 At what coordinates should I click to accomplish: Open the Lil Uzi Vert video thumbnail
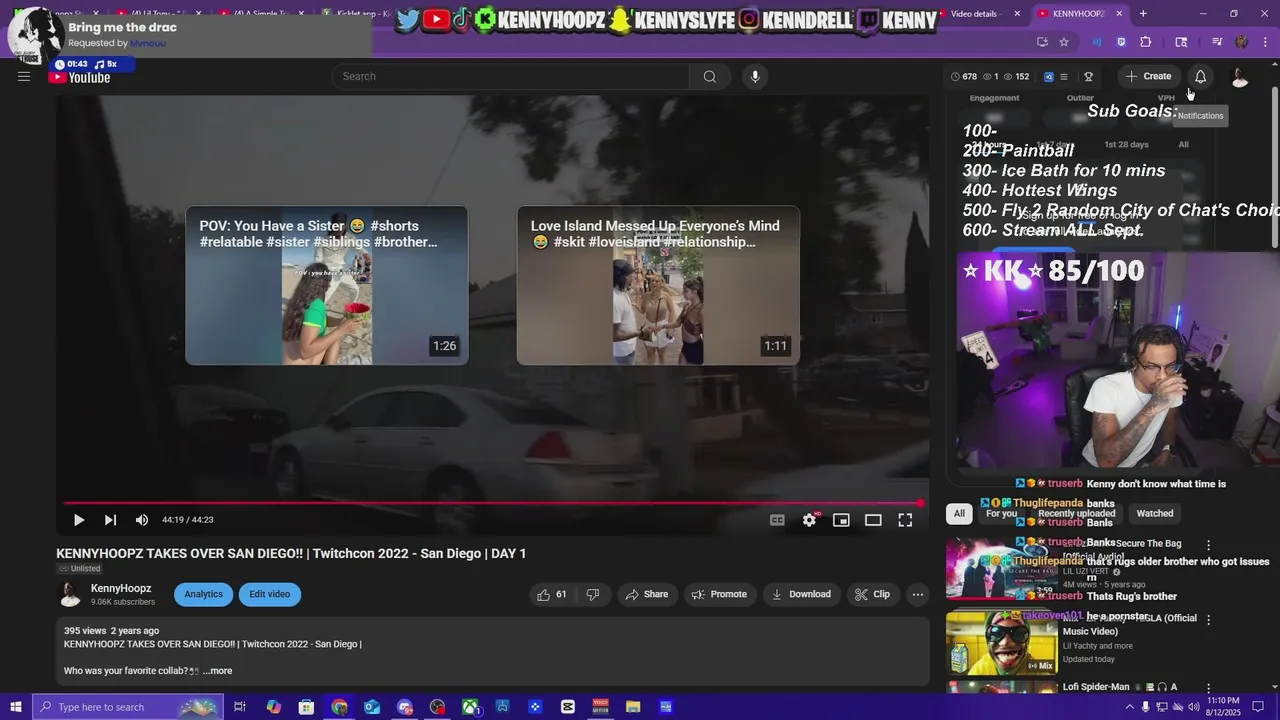(1002, 568)
